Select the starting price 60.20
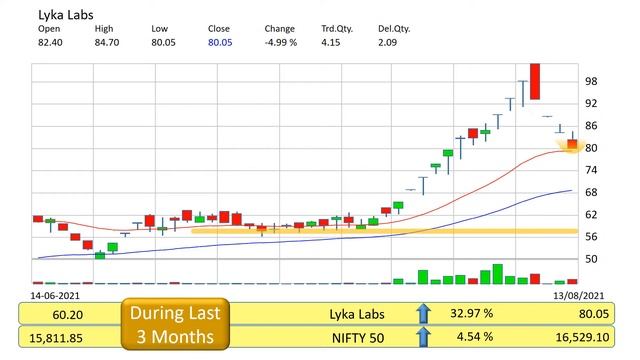The height and width of the screenshot is (360, 640). click(x=68, y=315)
